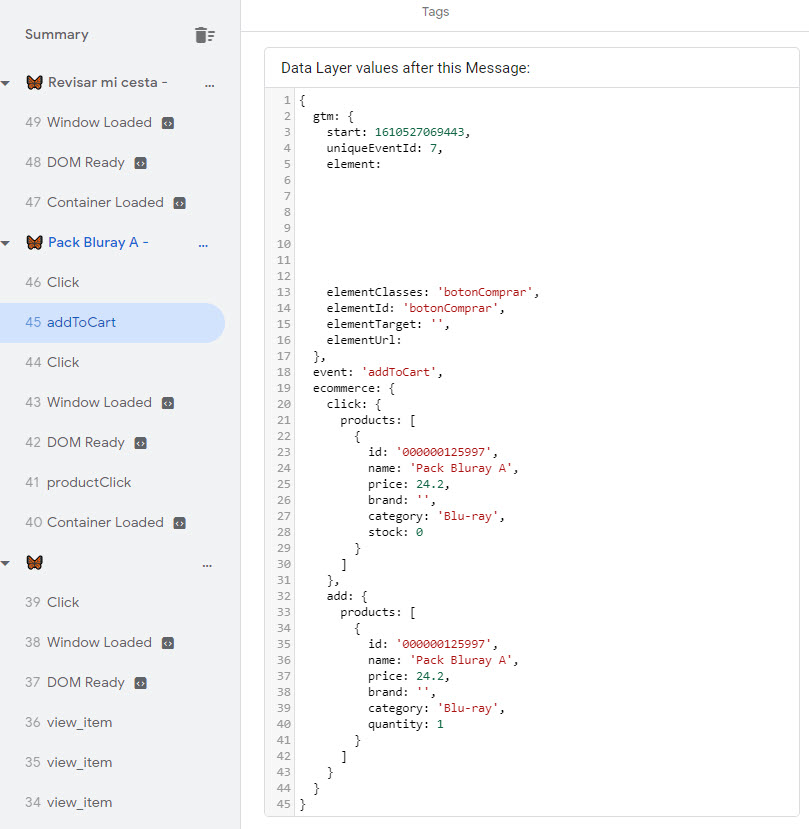Open more options for Revisar mi cesta
809x829 pixels.
[x=209, y=85]
